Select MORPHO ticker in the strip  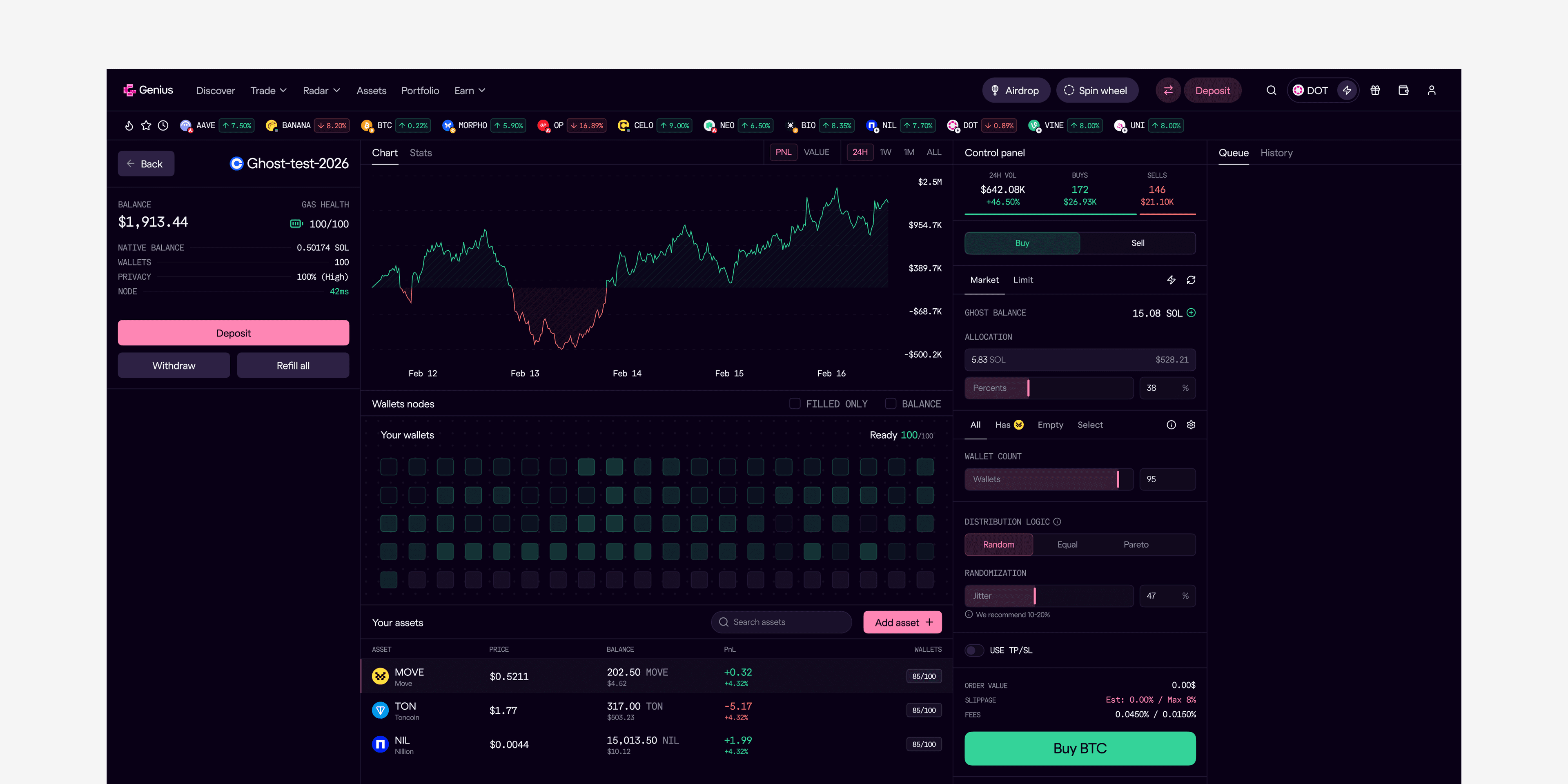(484, 125)
